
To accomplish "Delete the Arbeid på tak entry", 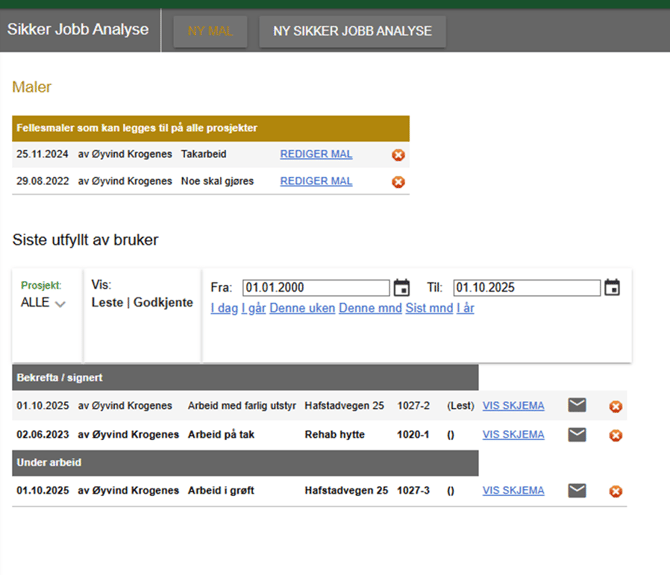I will (x=616, y=436).
